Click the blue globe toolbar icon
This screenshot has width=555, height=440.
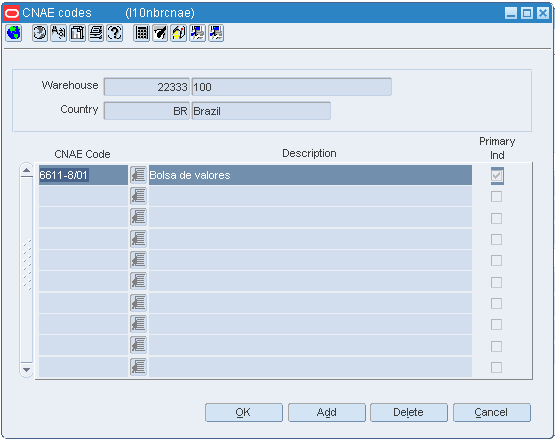pyautogui.click(x=13, y=33)
